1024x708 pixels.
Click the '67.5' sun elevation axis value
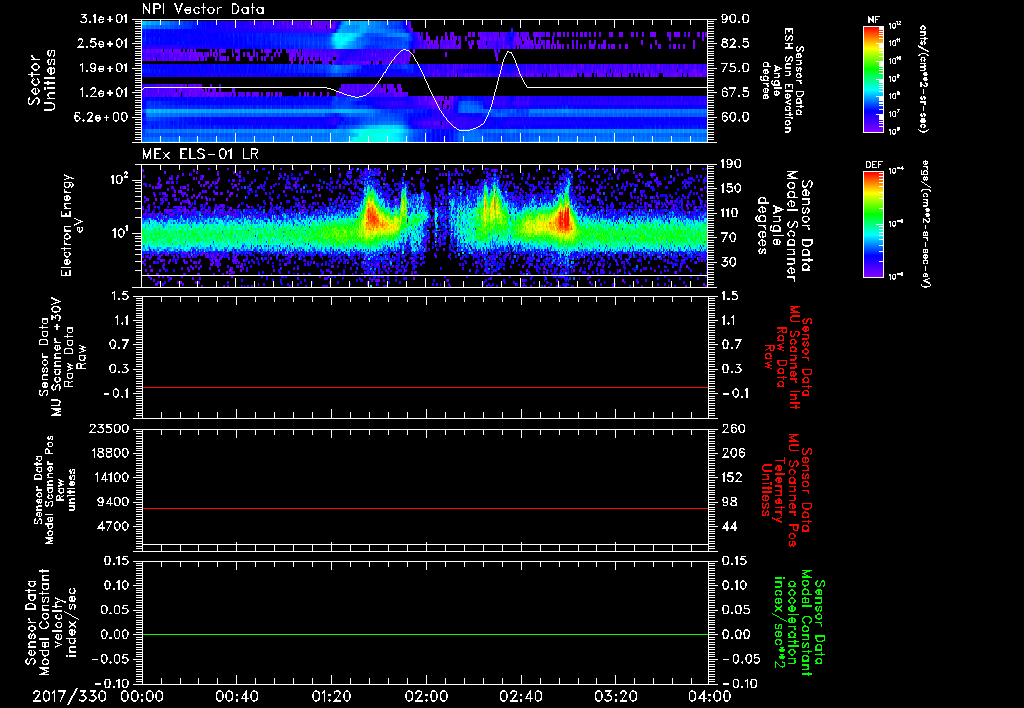point(735,93)
